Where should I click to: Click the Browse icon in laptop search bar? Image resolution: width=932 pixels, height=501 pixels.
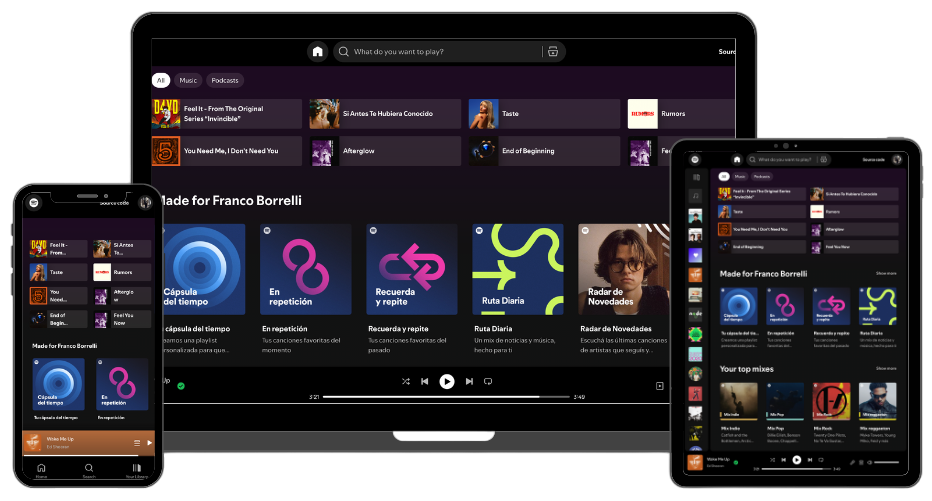[553, 52]
